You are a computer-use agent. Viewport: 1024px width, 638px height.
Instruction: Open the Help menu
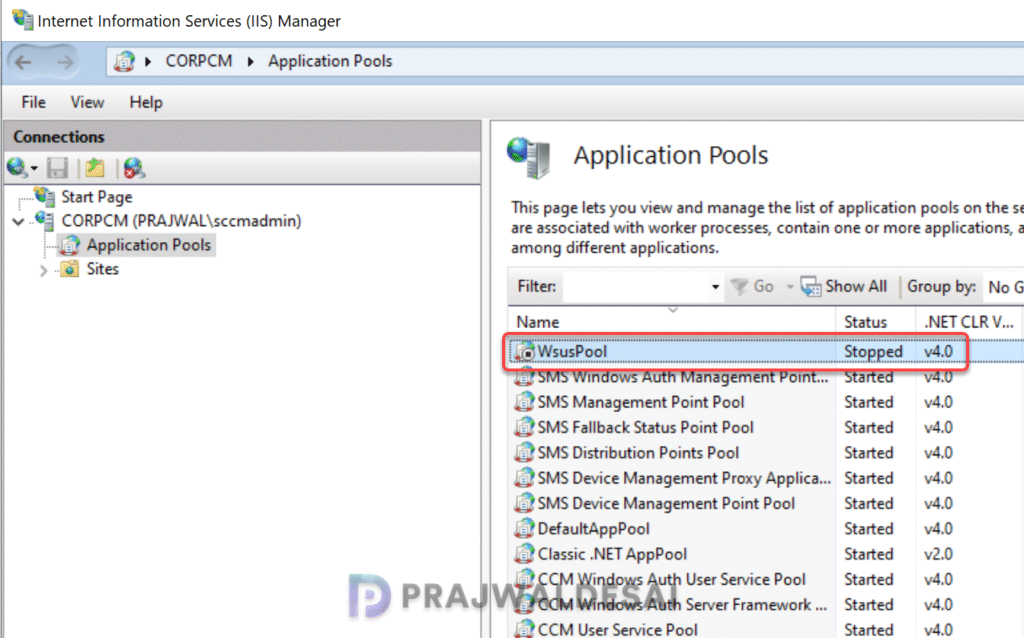pos(146,103)
